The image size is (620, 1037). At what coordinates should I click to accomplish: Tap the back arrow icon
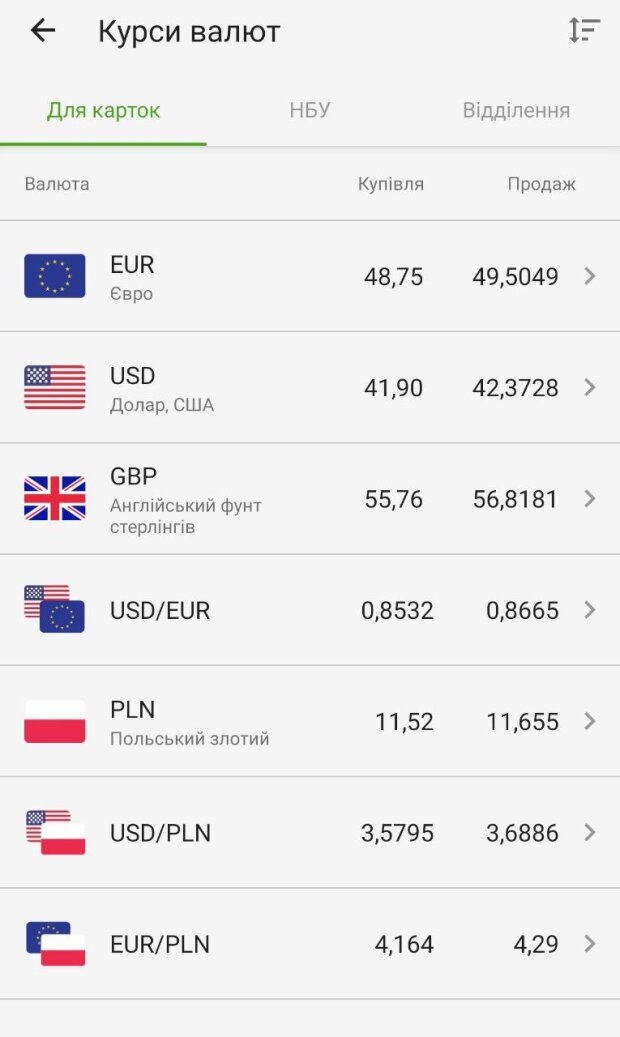click(x=43, y=31)
